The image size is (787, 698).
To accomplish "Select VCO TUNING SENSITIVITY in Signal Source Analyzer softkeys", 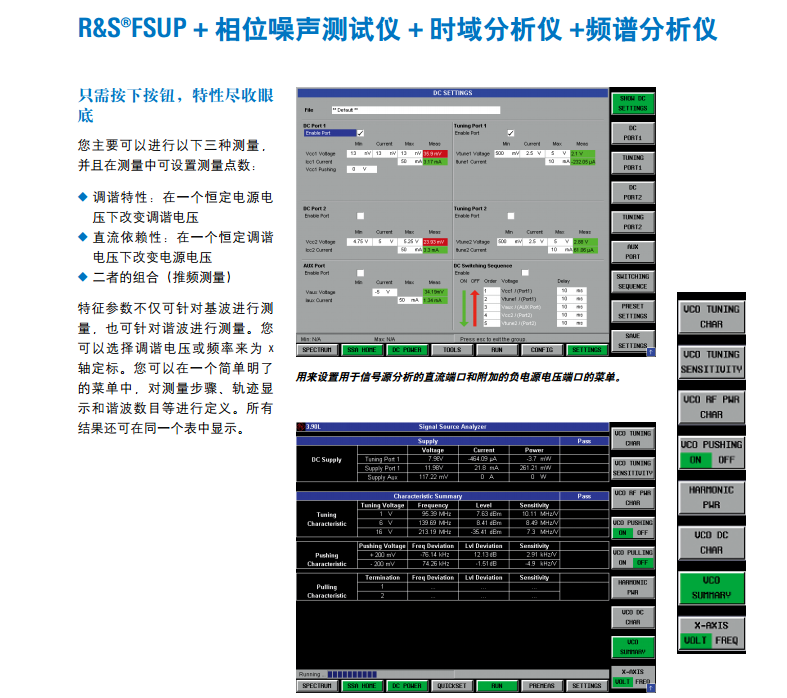I will pyautogui.click(x=632, y=468).
